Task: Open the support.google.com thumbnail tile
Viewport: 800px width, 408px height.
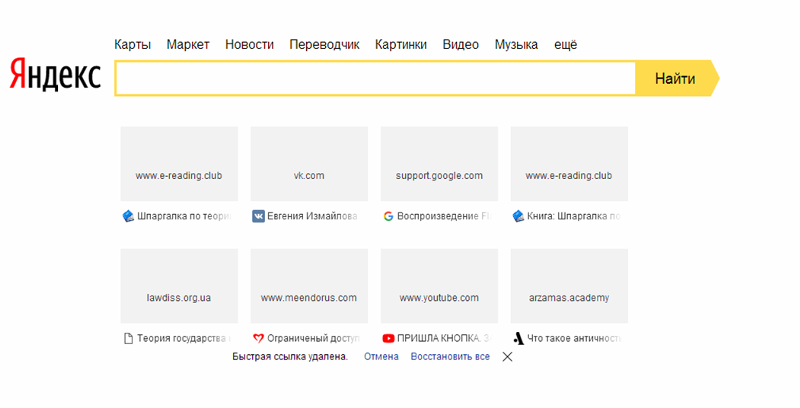Action: [439, 164]
